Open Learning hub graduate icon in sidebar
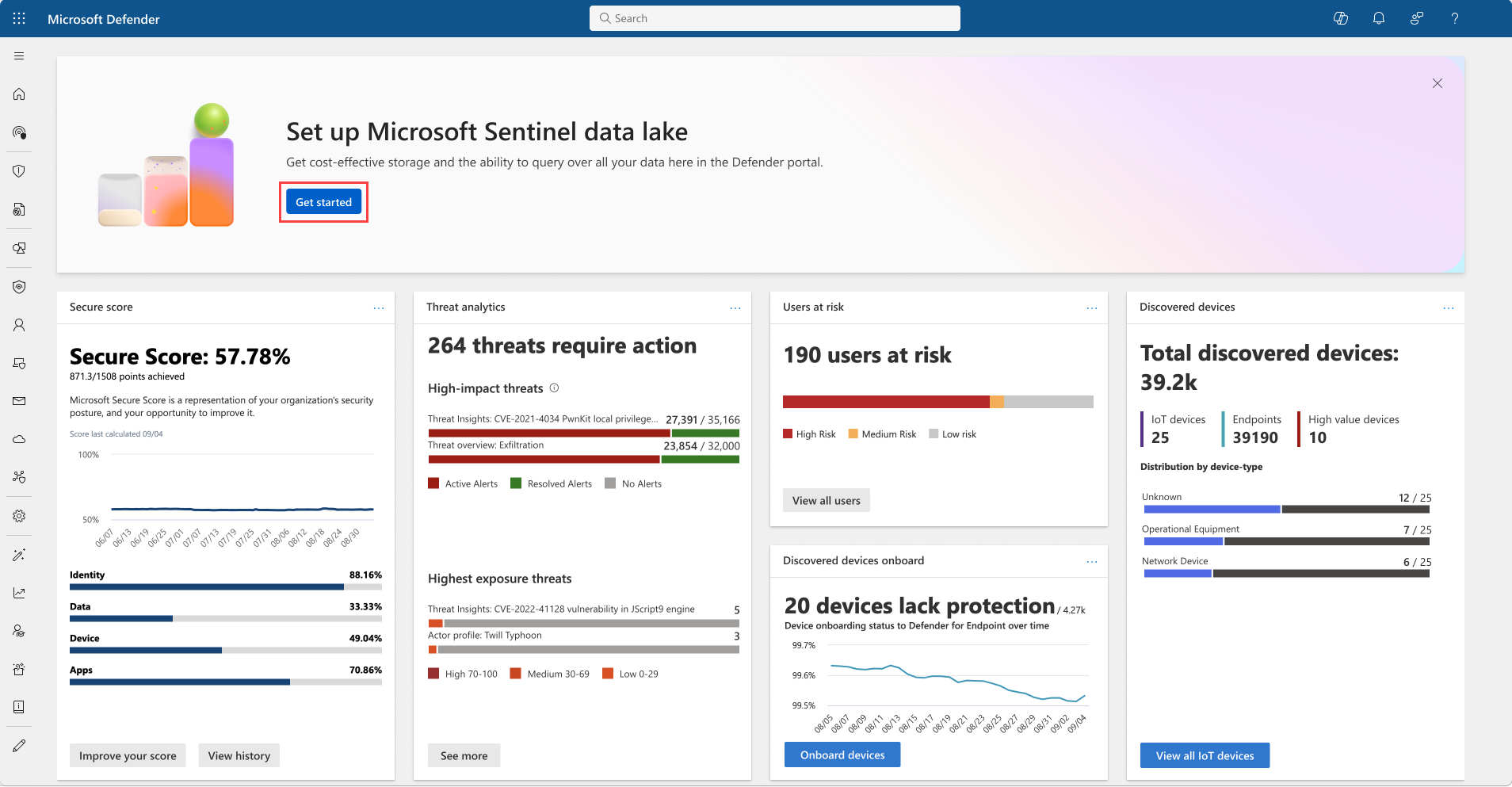1512x787 pixels. [x=19, y=631]
